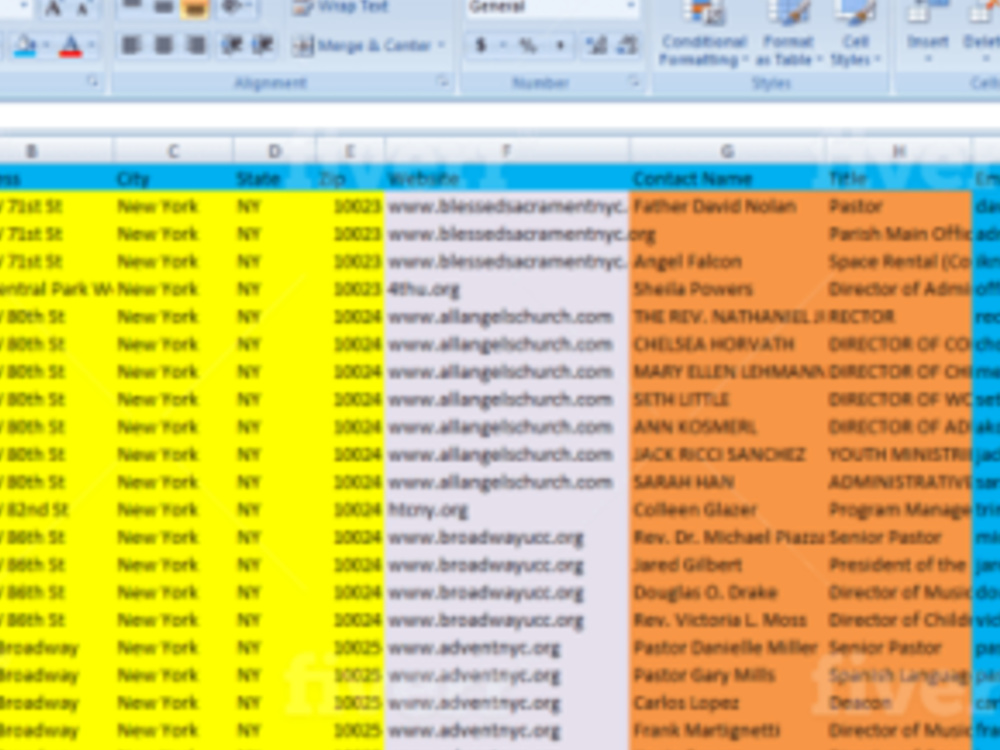Screen dimensions: 1000x750
Task: Select column H header
Action: click(x=899, y=151)
